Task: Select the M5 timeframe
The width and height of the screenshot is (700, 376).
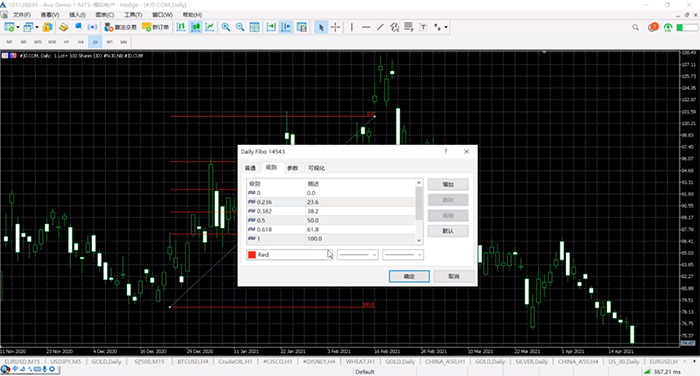Action: tap(24, 42)
